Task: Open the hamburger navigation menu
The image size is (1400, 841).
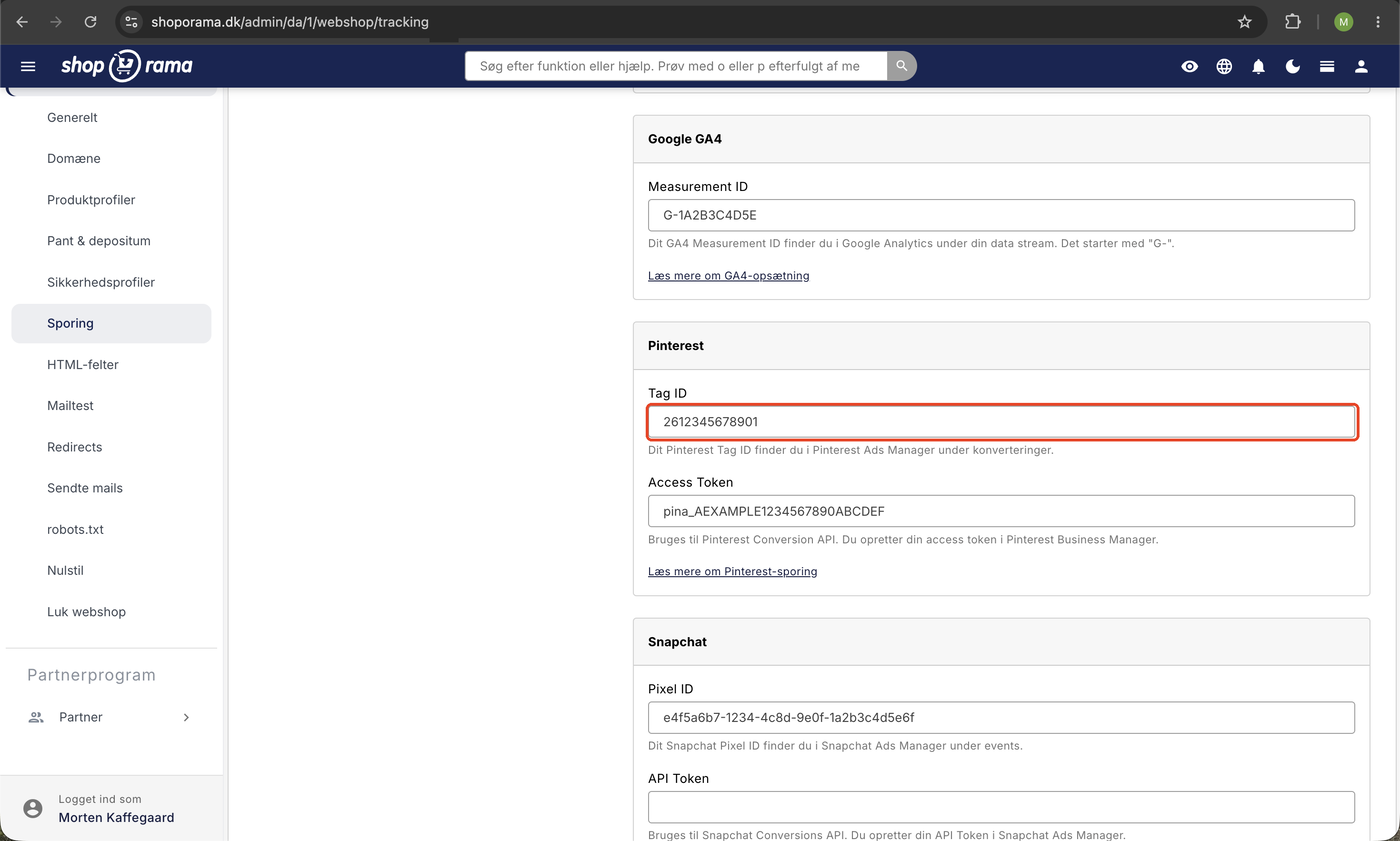Action: (x=28, y=66)
